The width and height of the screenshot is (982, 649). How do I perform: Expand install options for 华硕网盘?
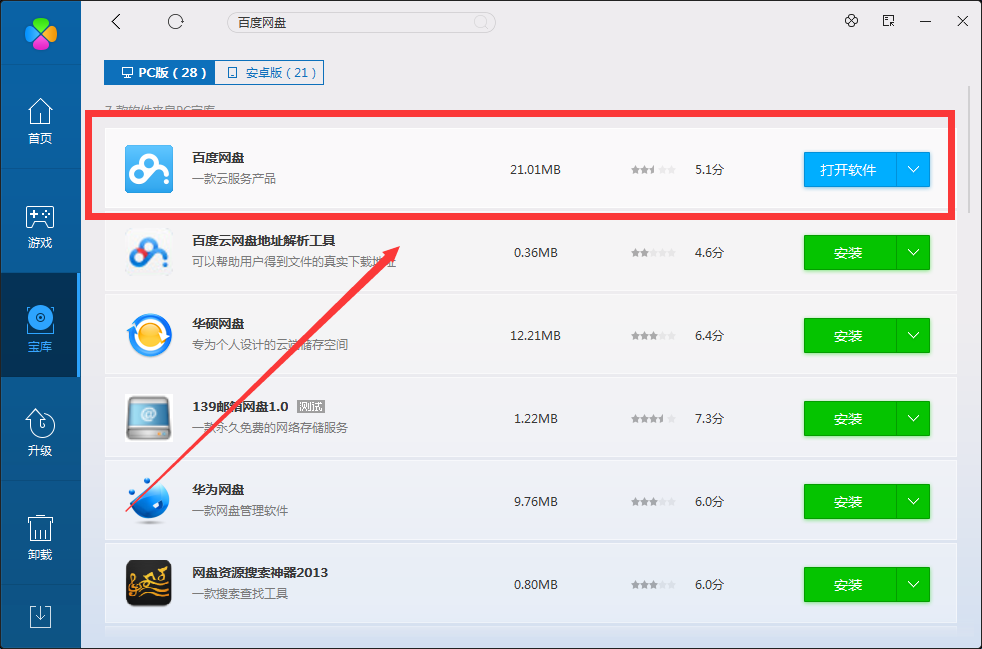coord(913,336)
